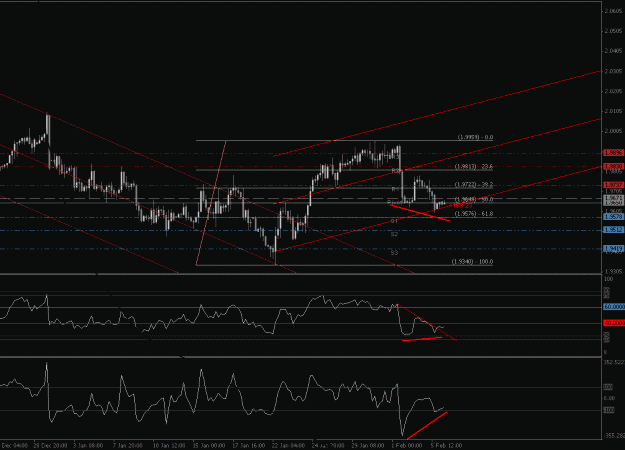Click the red 40.0000 indicator level label
This screenshot has width=625, height=450.
[614, 323]
